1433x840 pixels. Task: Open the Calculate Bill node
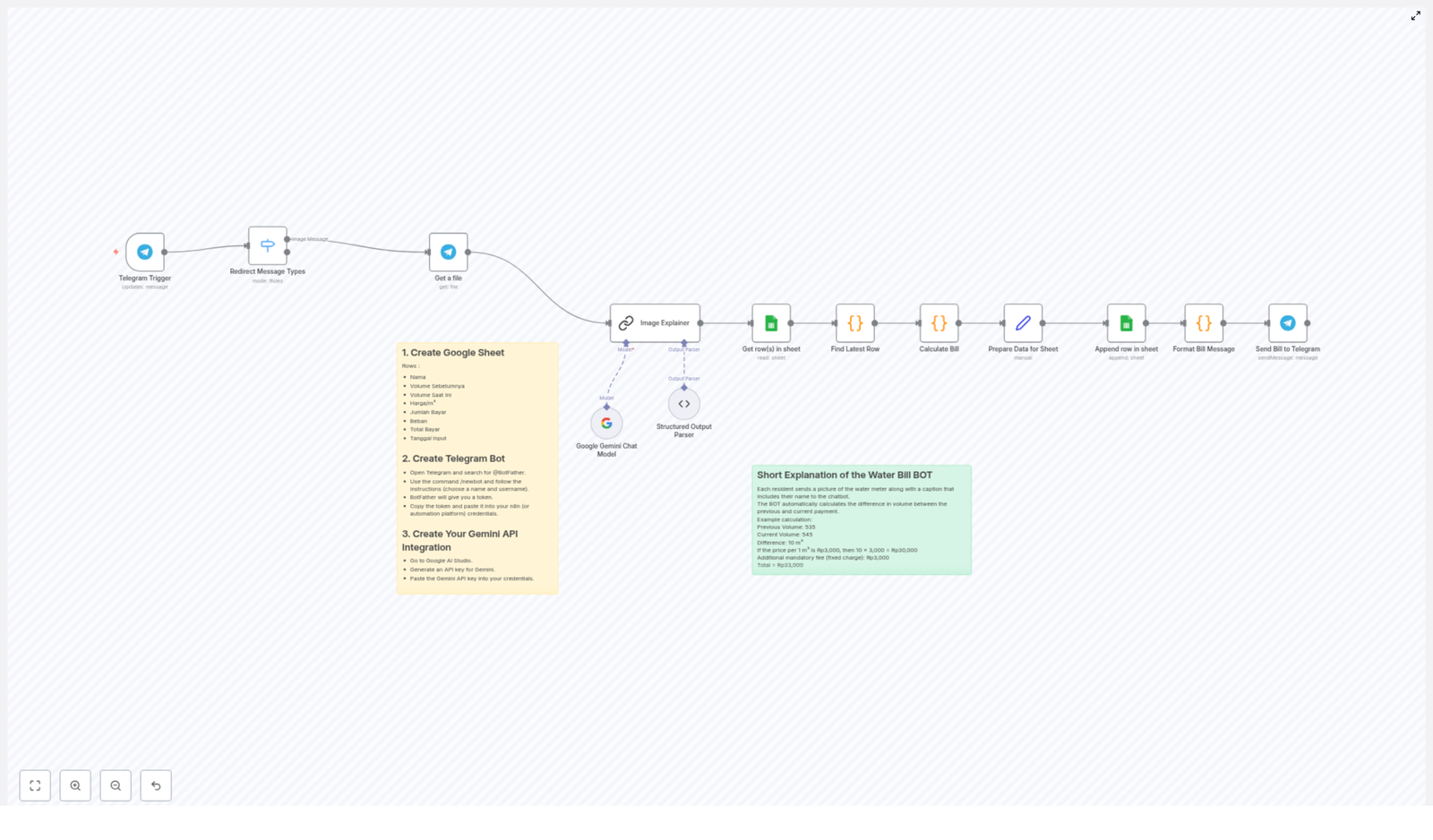pyautogui.click(x=939, y=323)
